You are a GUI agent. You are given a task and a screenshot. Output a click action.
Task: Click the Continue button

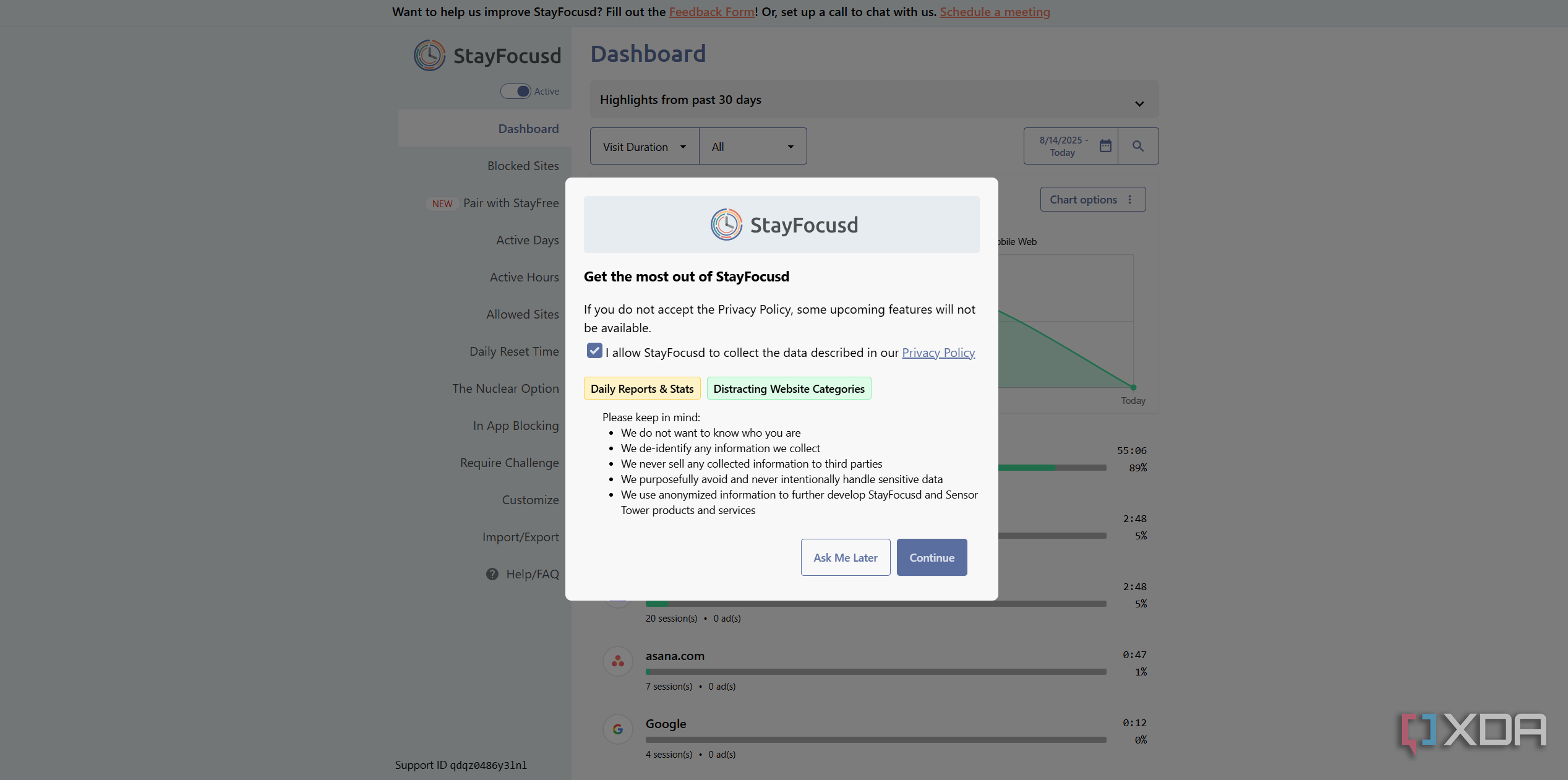[932, 557]
